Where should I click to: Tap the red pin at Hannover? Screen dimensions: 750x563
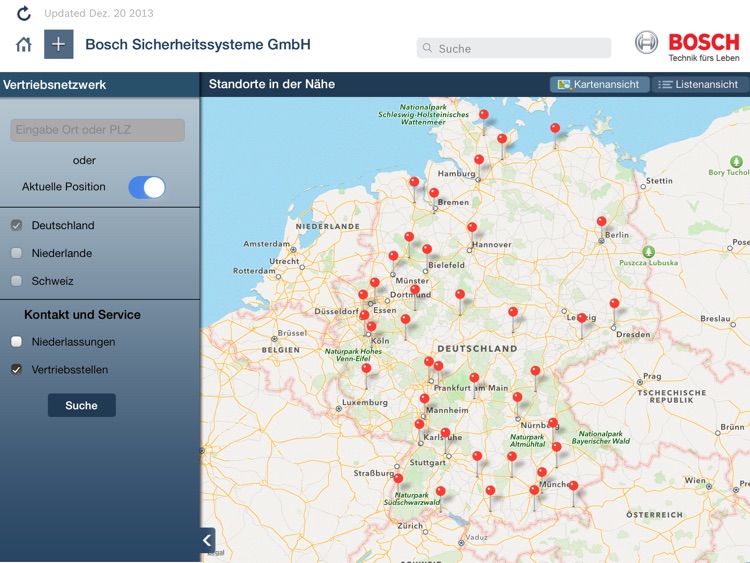pos(472,227)
